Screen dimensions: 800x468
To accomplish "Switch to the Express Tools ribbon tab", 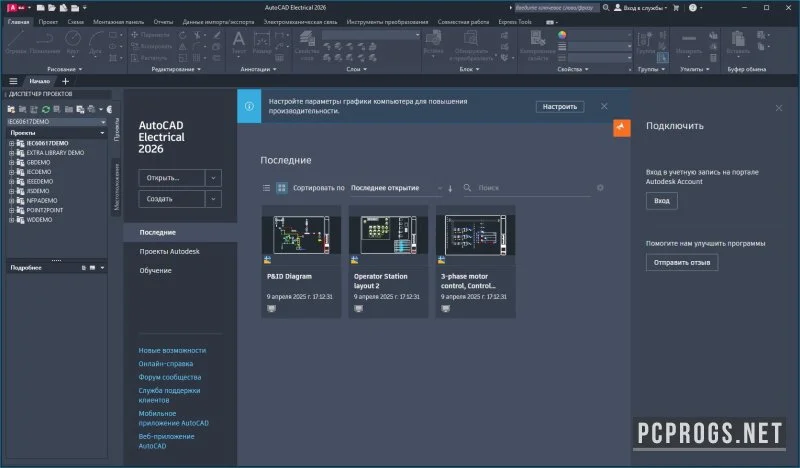I will [x=515, y=22].
